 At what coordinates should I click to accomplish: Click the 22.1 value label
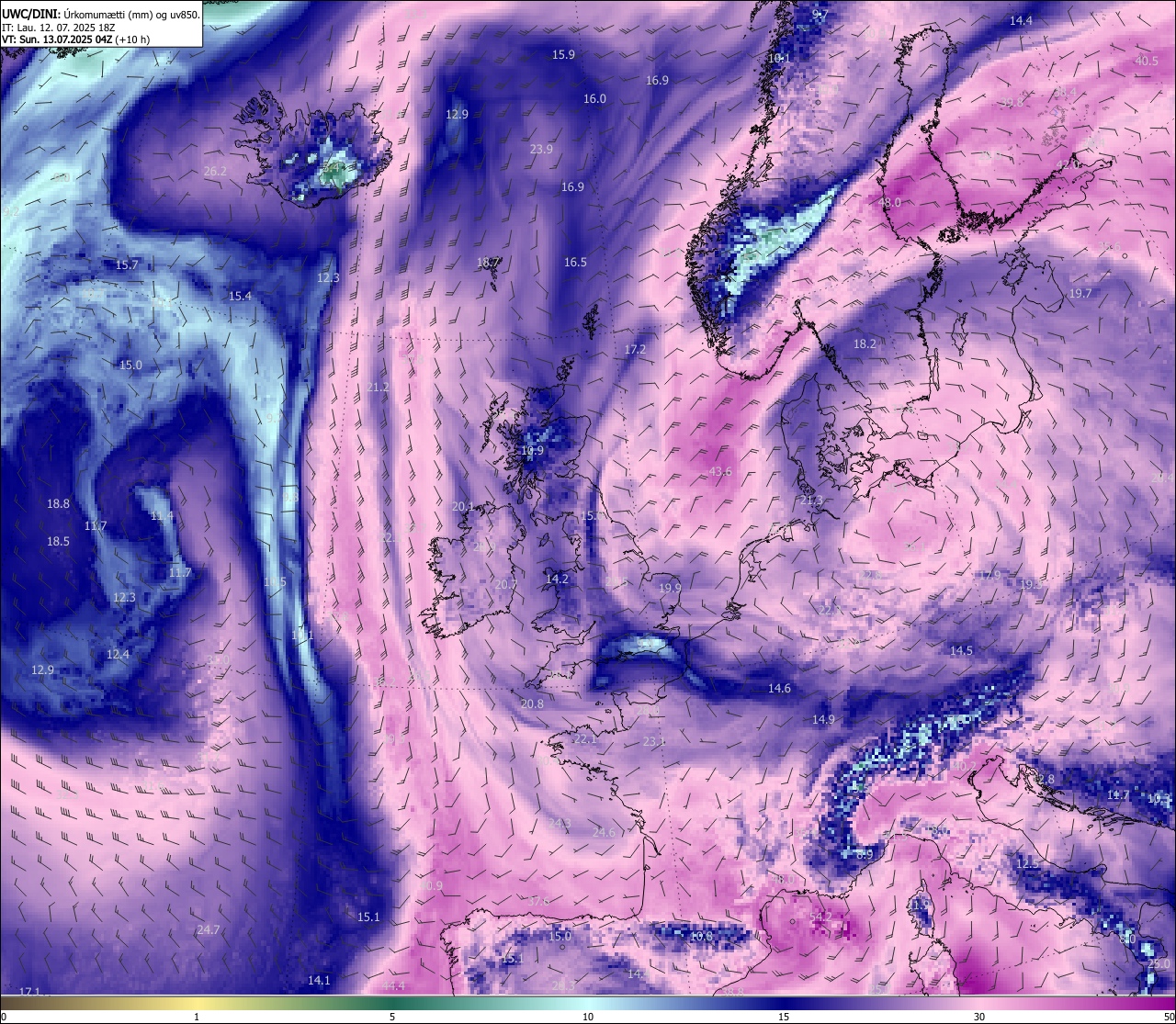[x=584, y=738]
